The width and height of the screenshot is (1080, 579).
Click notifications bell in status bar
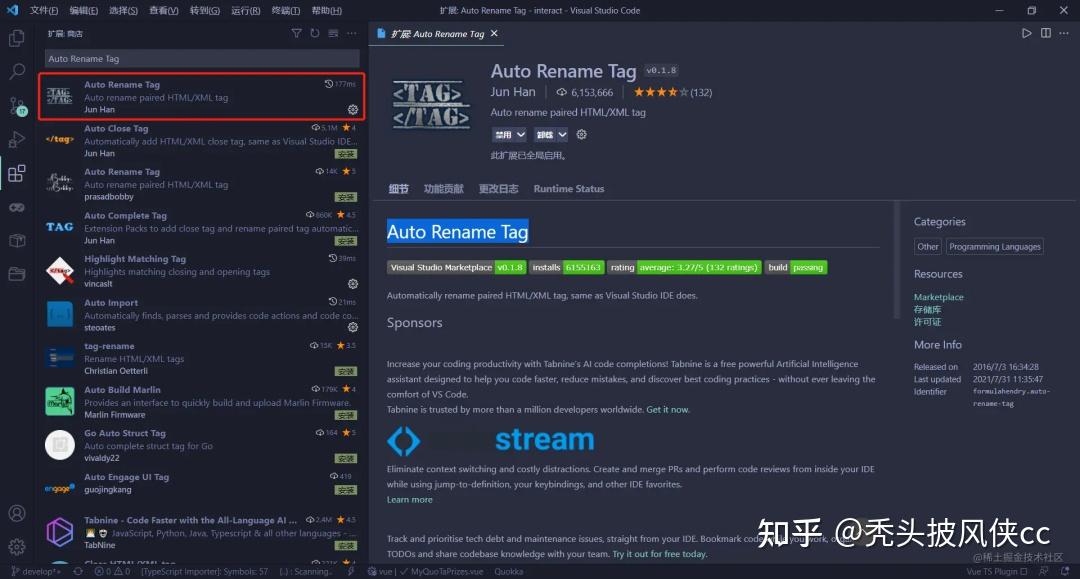pos(1065,571)
